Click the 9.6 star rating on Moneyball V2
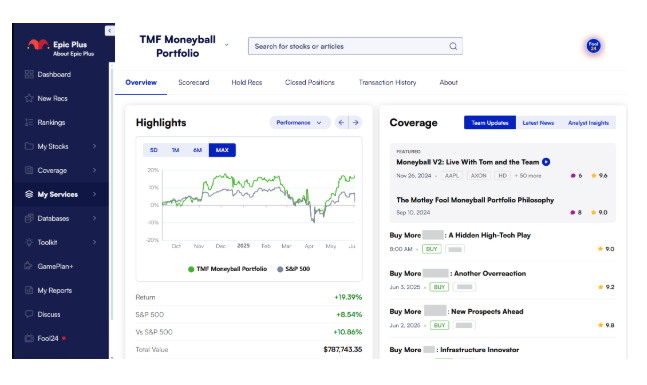Screen dimensions: 647x385 [x=599, y=176]
